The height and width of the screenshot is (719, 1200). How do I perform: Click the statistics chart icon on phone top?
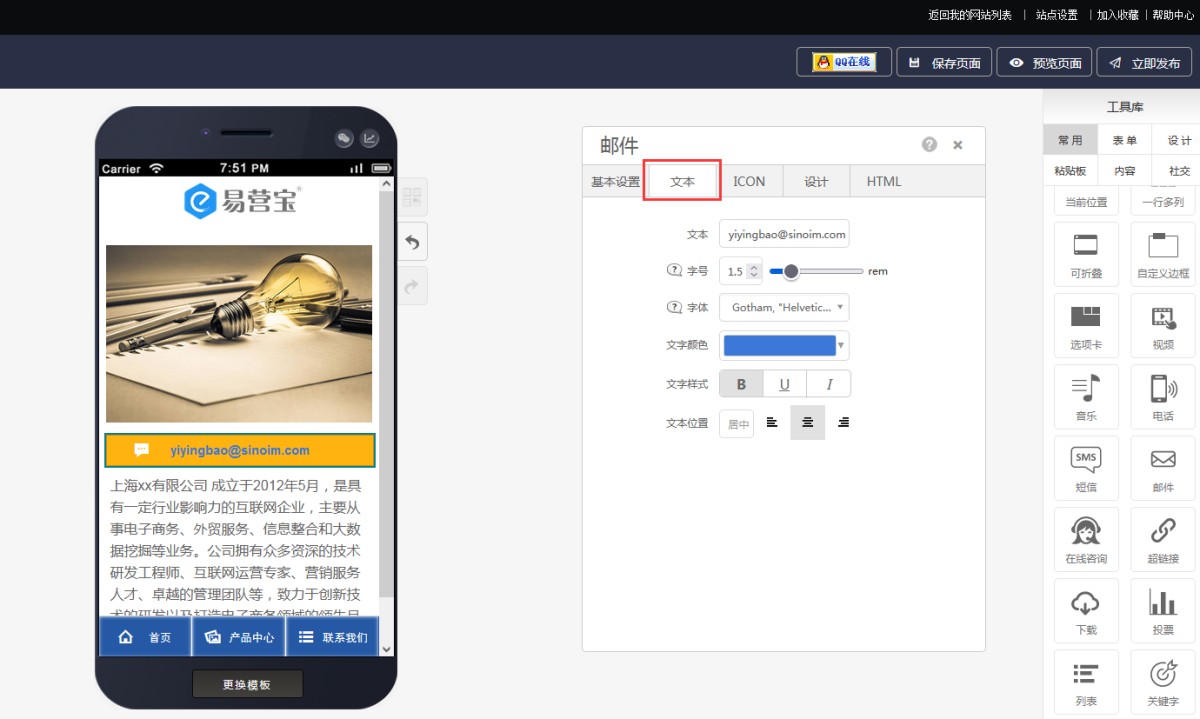pos(370,139)
